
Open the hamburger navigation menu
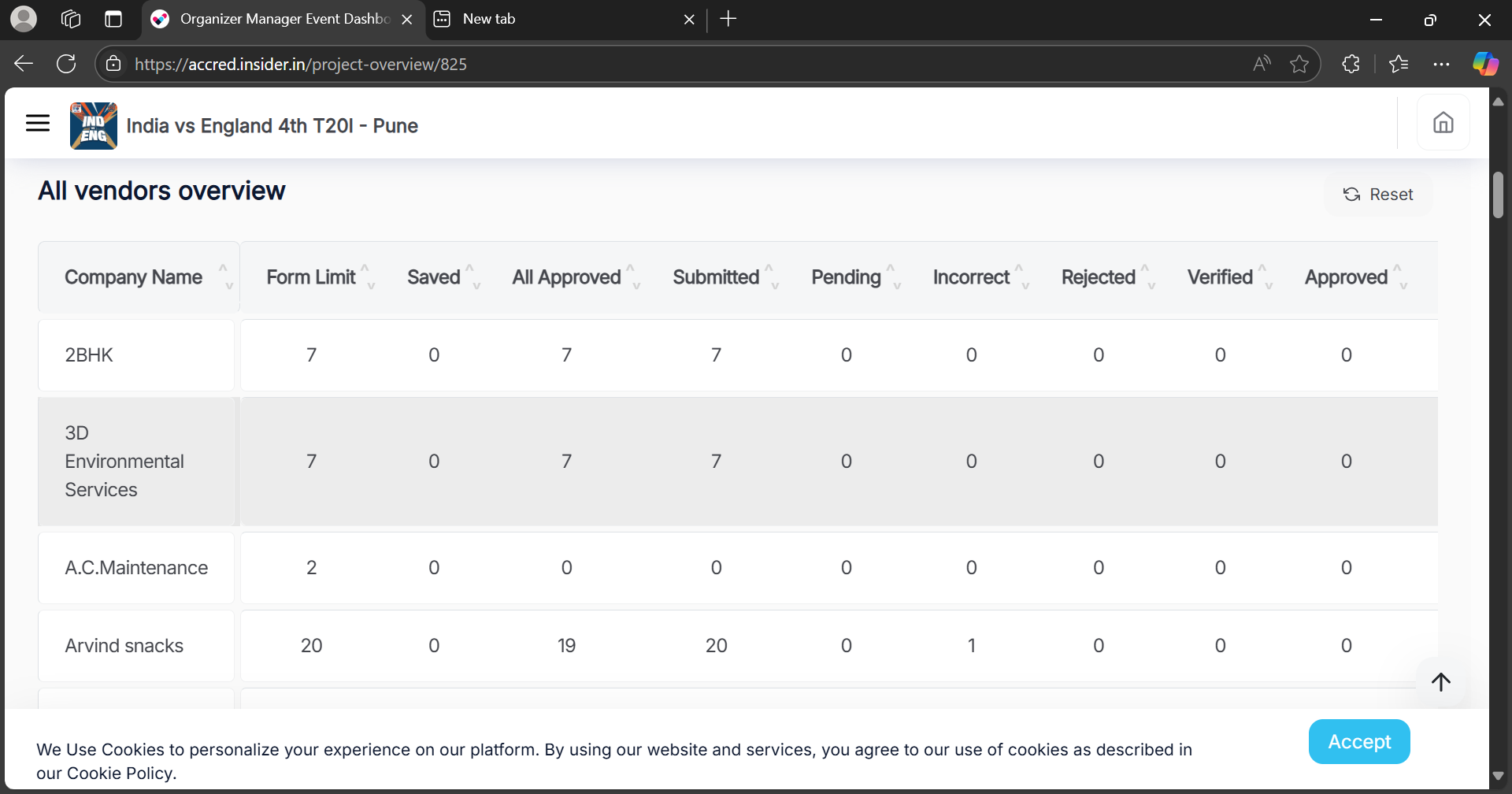[x=38, y=123]
